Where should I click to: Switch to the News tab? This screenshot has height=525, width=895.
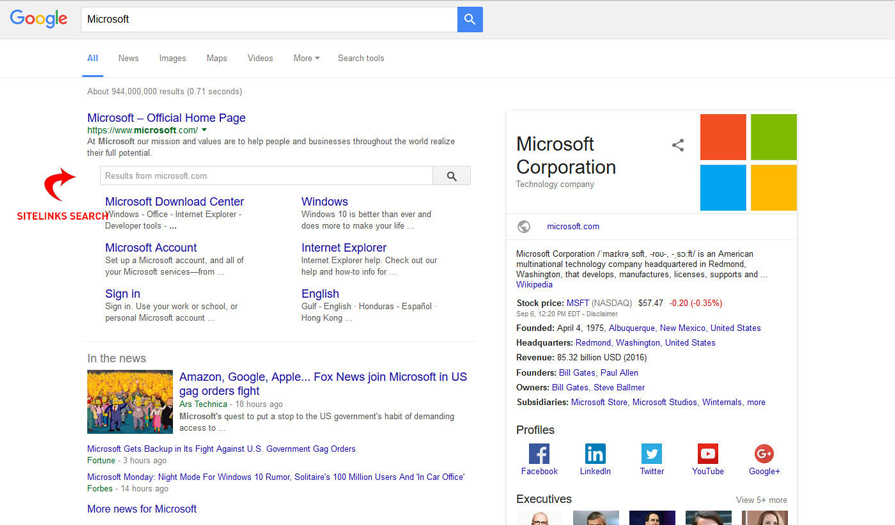(128, 58)
